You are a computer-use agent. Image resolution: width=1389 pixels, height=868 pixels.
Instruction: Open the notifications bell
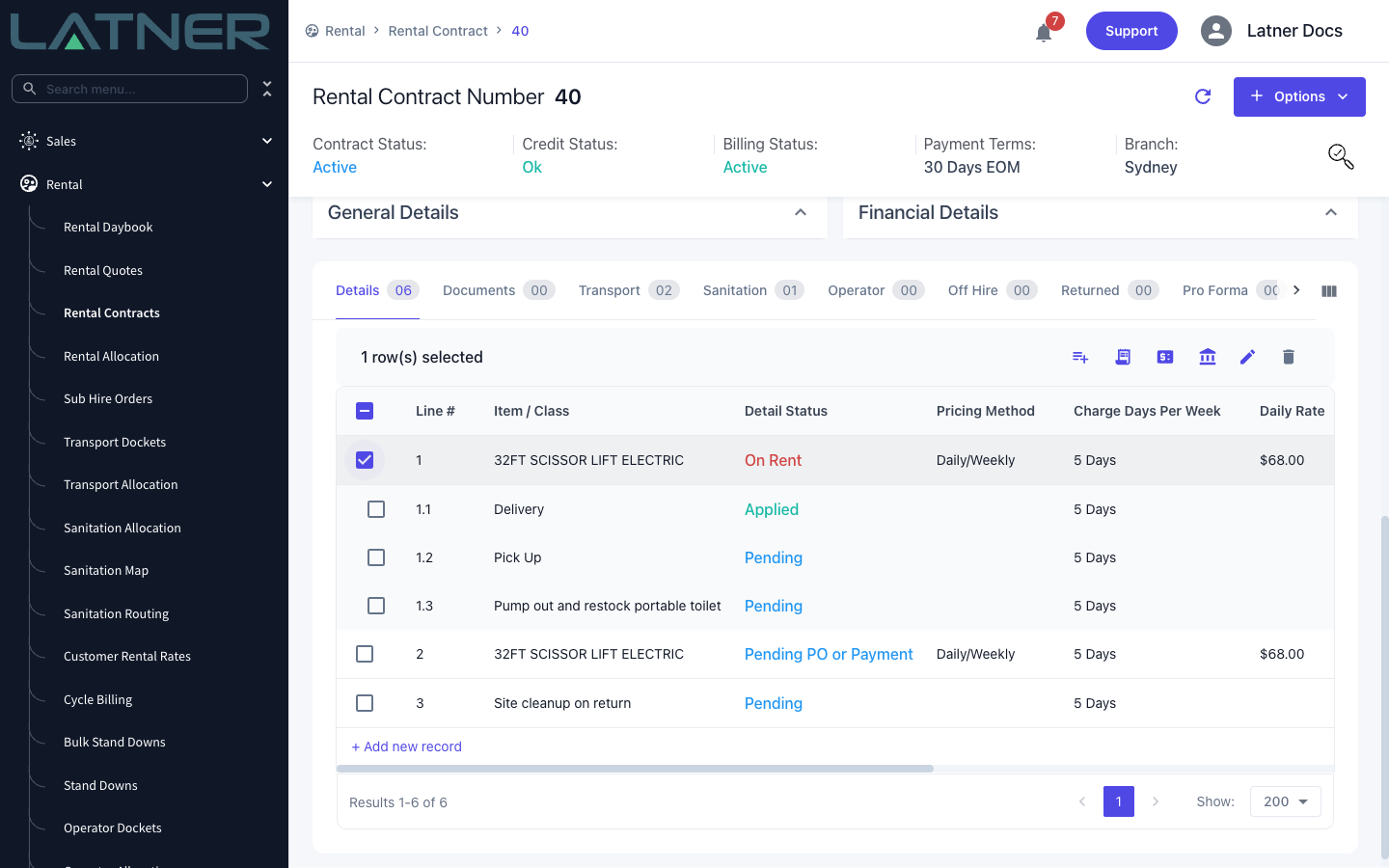pos(1044,33)
